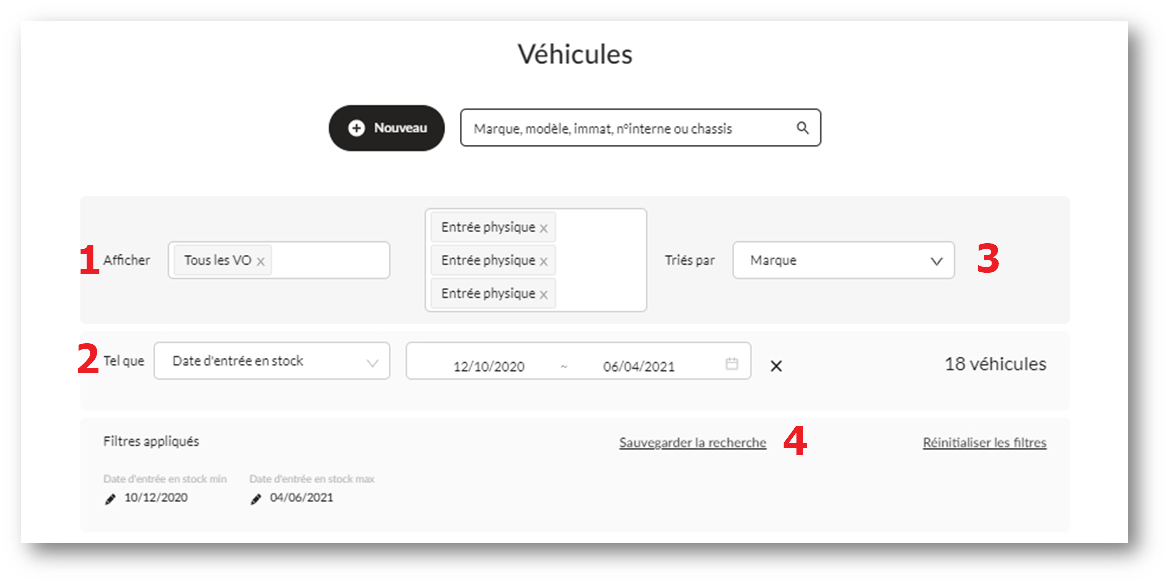Open the calendar icon in date range
Image resolution: width=1170 pixels, height=585 pixels.
tap(732, 364)
